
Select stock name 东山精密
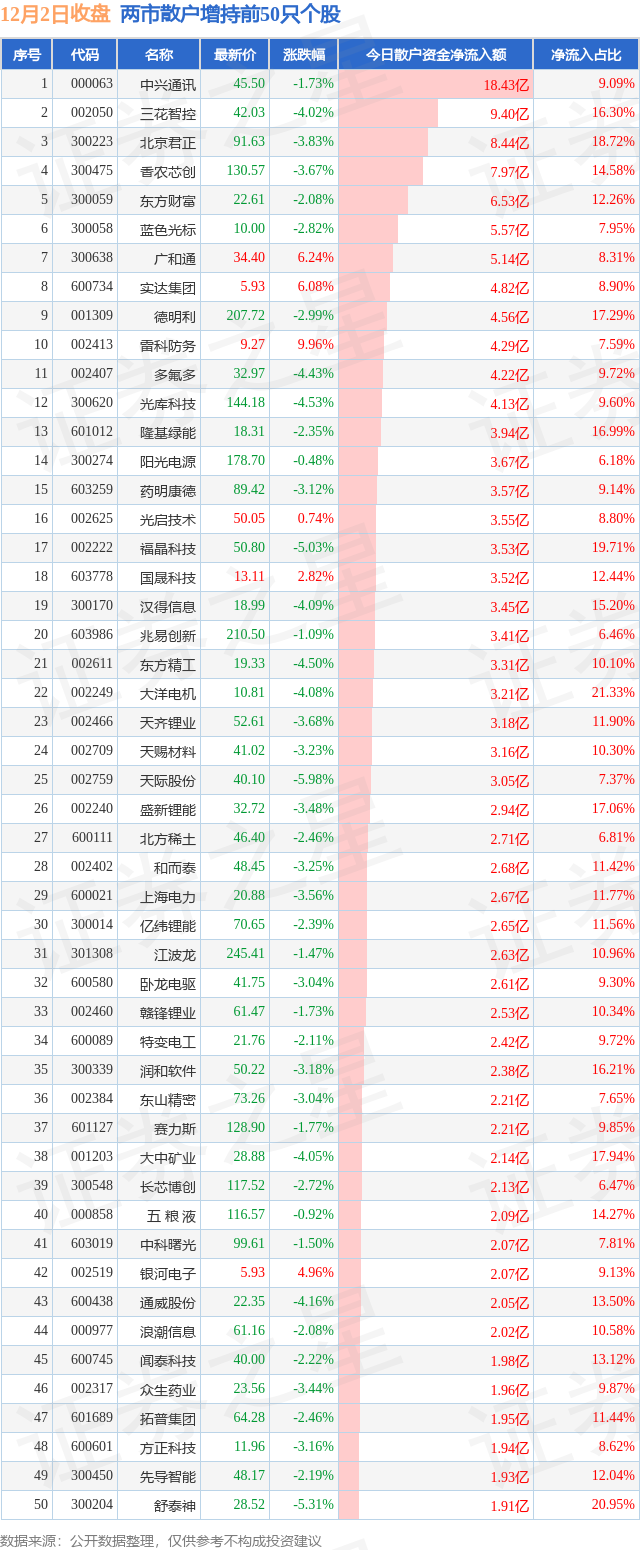[x=168, y=1099]
